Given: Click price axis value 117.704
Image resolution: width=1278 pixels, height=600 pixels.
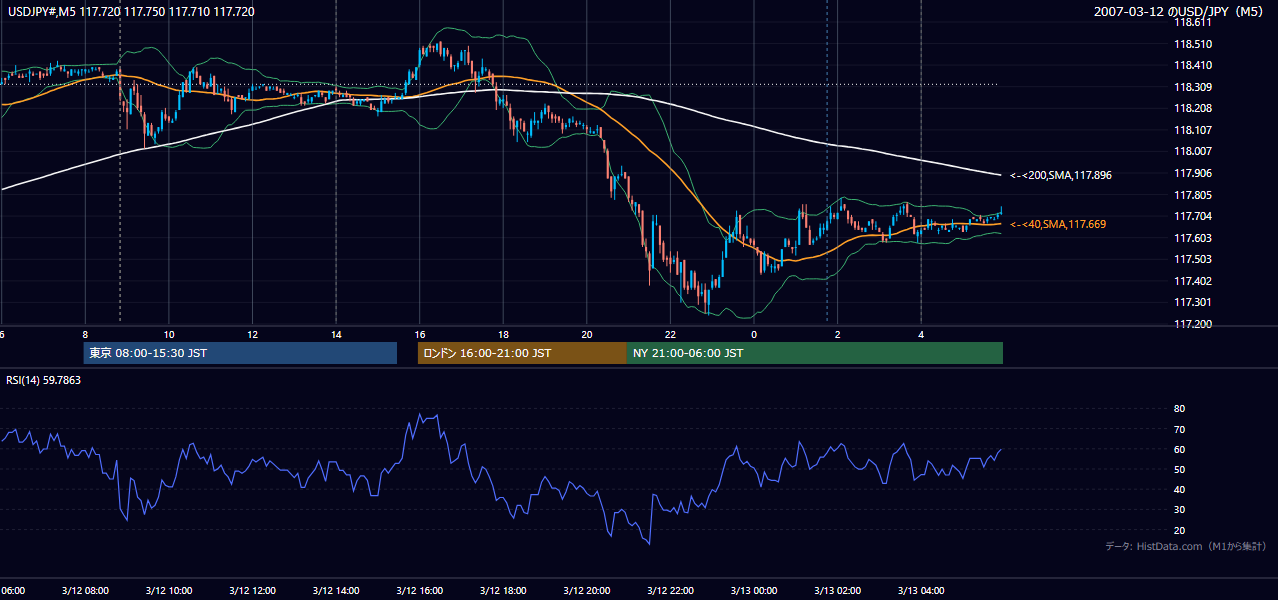Looking at the screenshot, I should [1192, 216].
